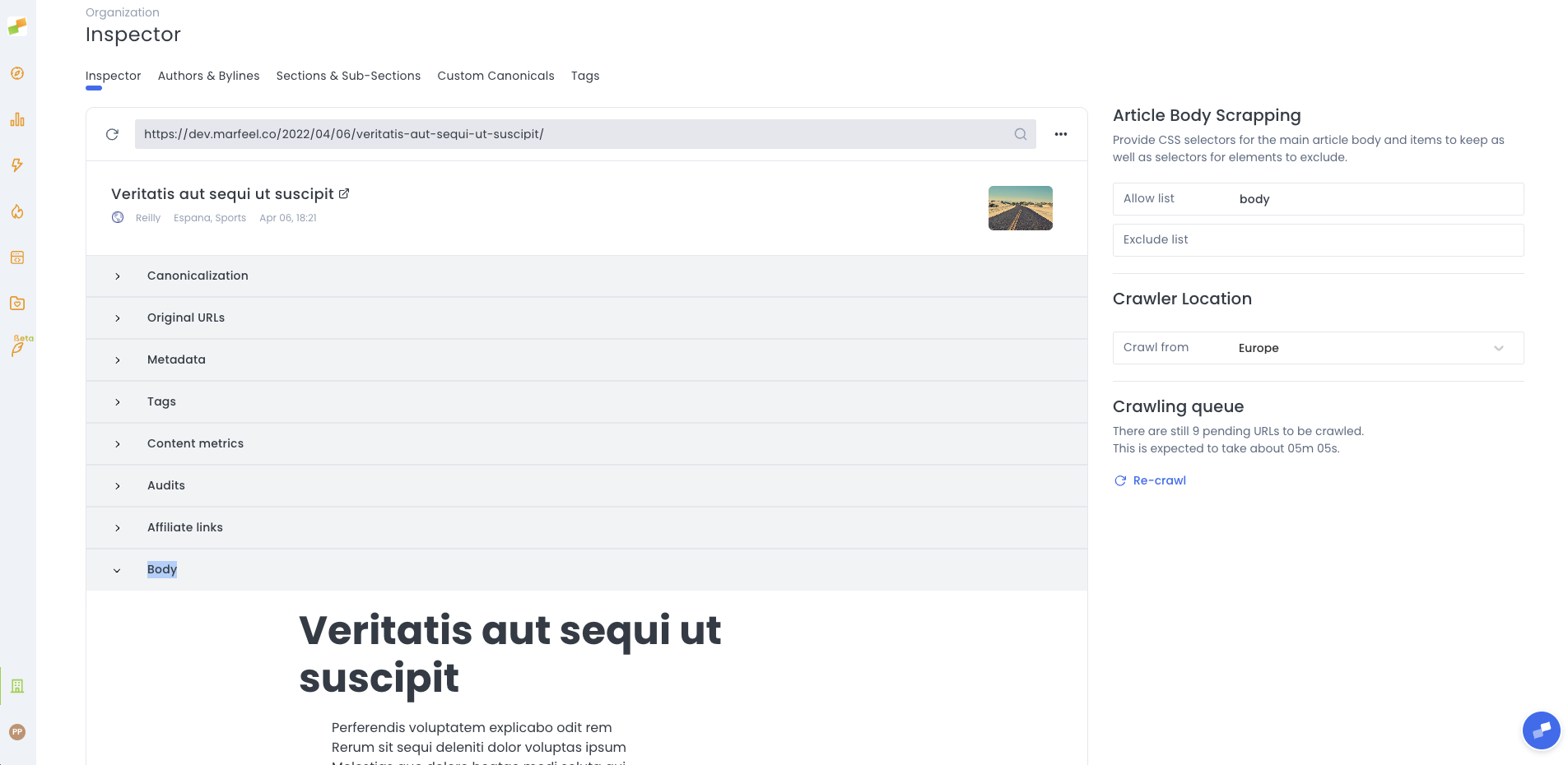
Task: Open the article title external link icon
Action: tap(343, 193)
